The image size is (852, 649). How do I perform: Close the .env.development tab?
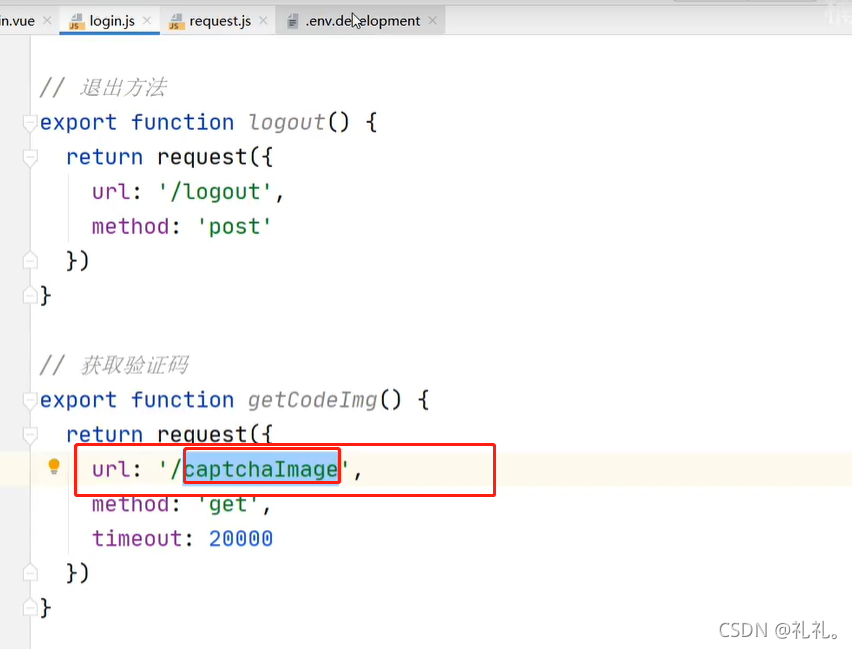tap(433, 21)
